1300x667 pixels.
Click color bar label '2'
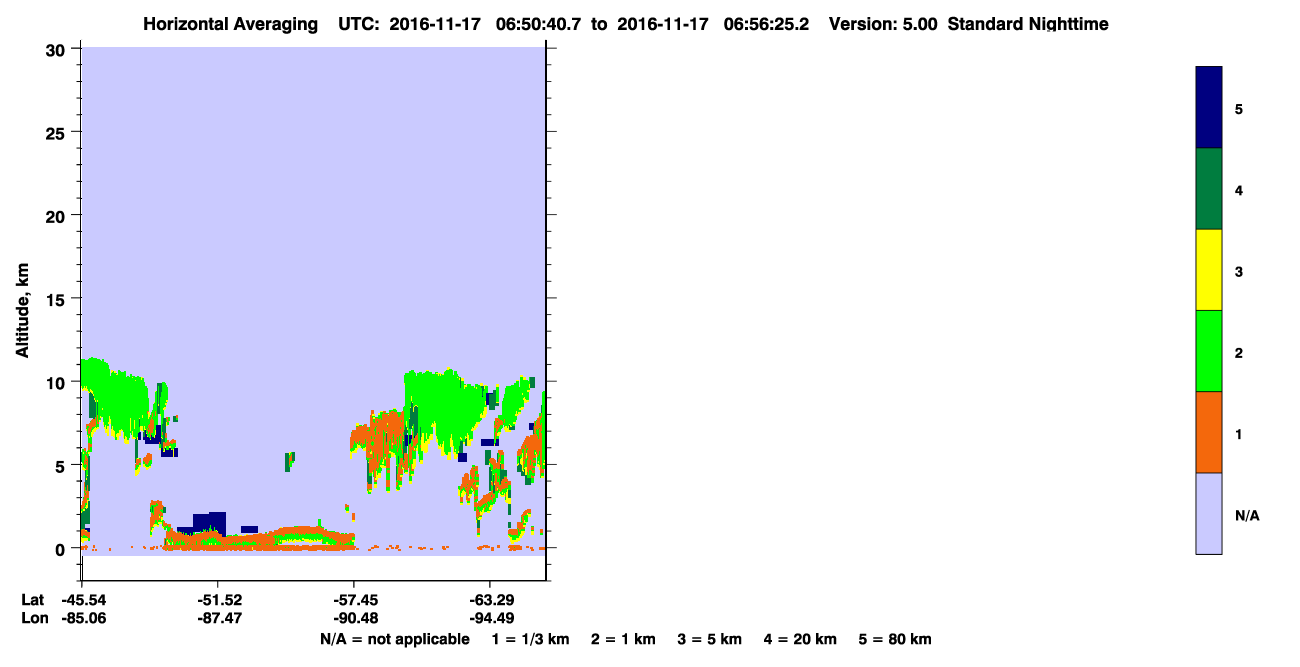pos(1239,353)
